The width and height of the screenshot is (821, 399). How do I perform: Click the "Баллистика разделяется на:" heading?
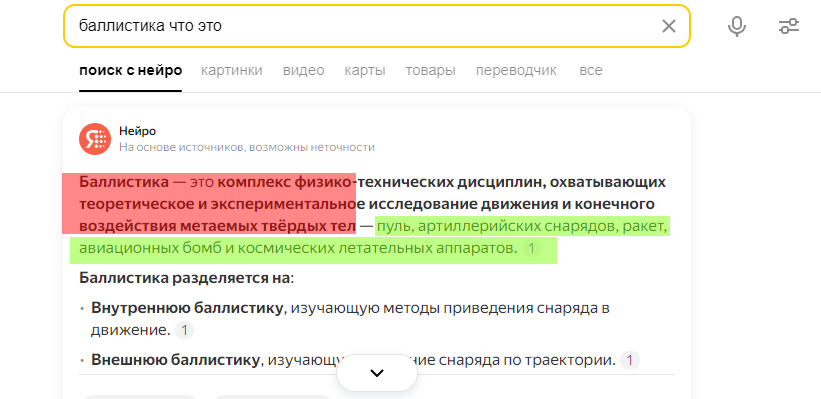point(186,278)
